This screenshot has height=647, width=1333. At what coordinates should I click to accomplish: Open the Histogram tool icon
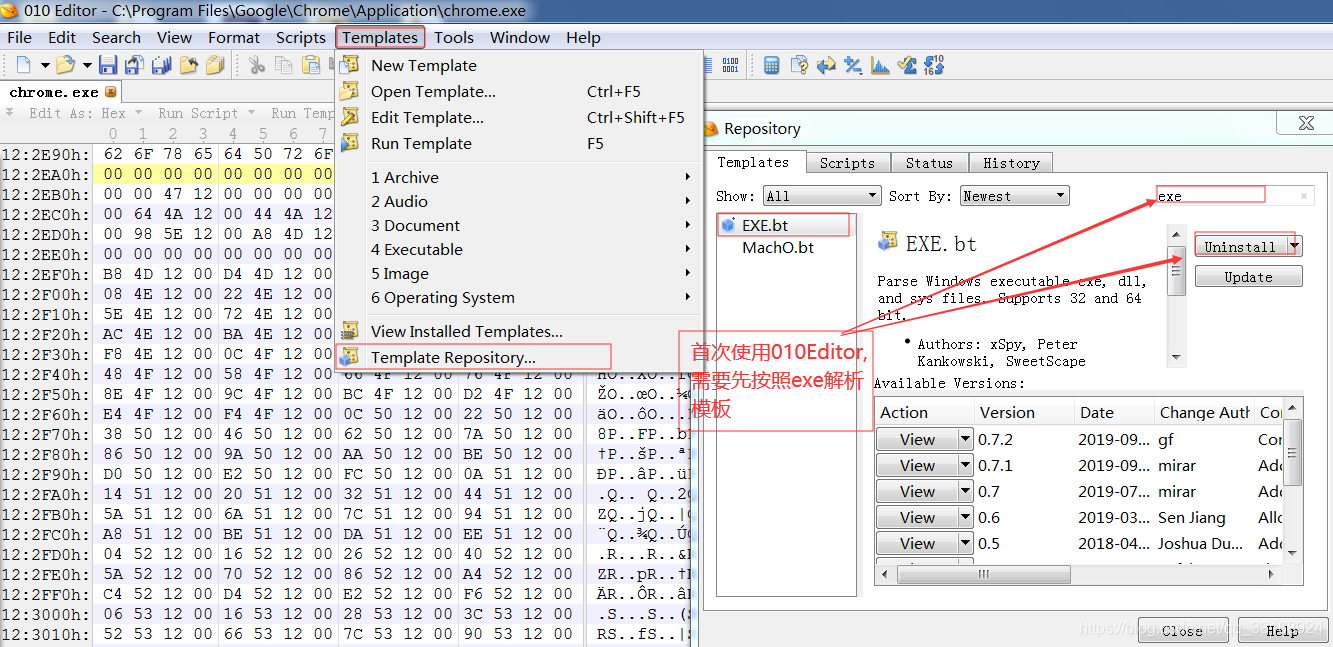pos(880,65)
